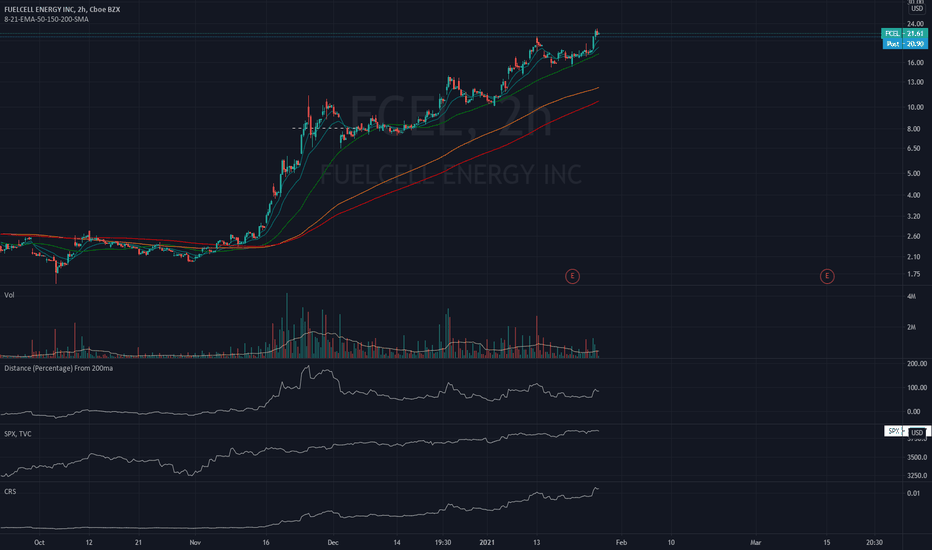Viewport: 932px width, 550px height.
Task: Click the Mar label on time axis
Action: [755, 542]
